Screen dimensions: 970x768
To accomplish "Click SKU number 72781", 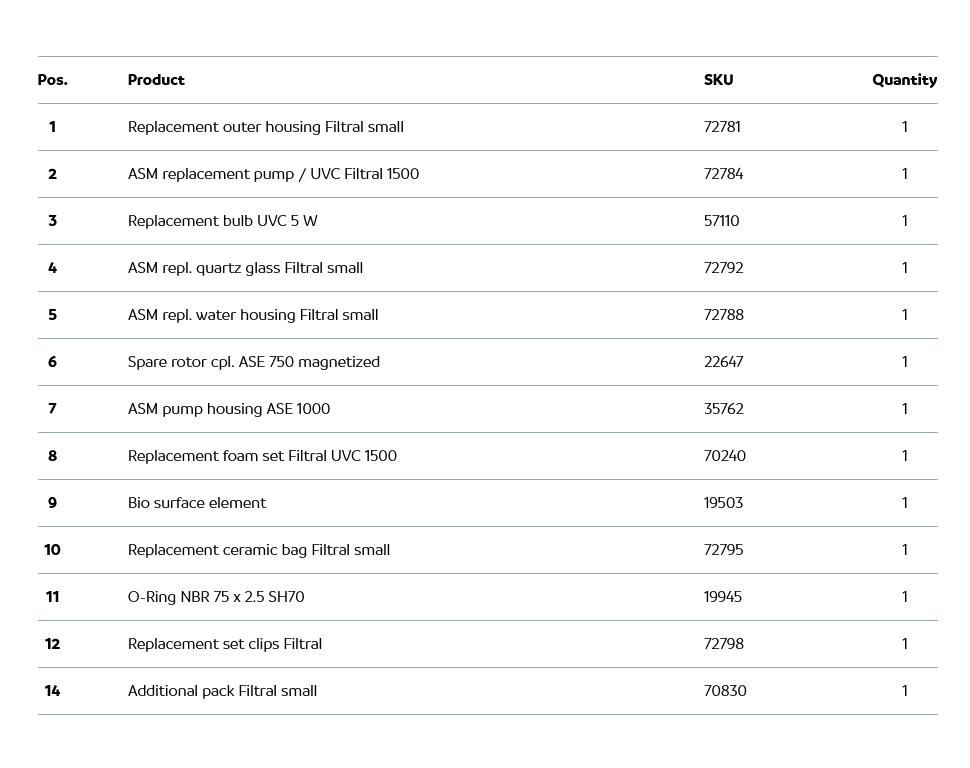I will click(722, 127).
